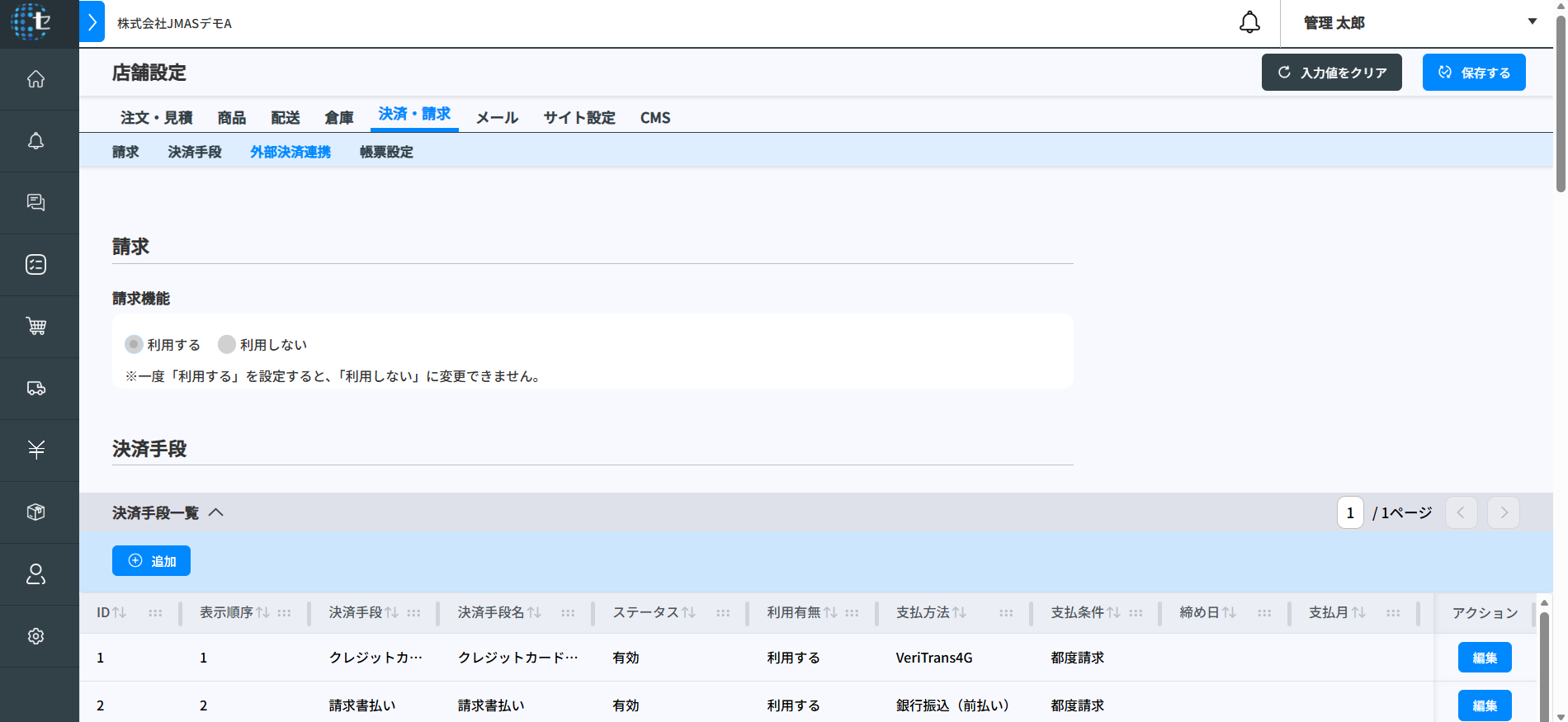
Task: Expand the sidebar with the arrow button
Action: coord(92,22)
